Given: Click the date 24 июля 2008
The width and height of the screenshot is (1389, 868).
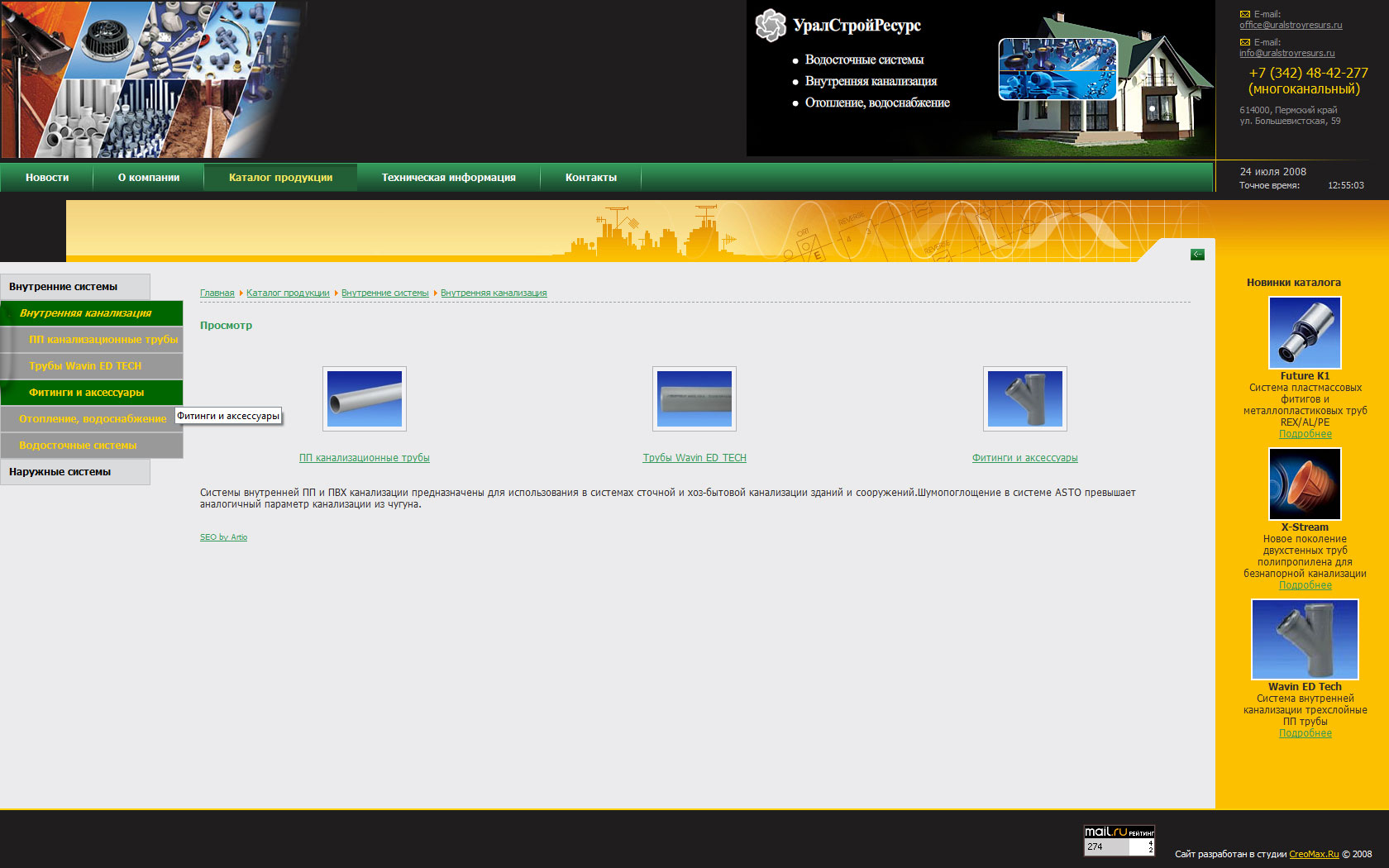Looking at the screenshot, I should click(x=1273, y=172).
